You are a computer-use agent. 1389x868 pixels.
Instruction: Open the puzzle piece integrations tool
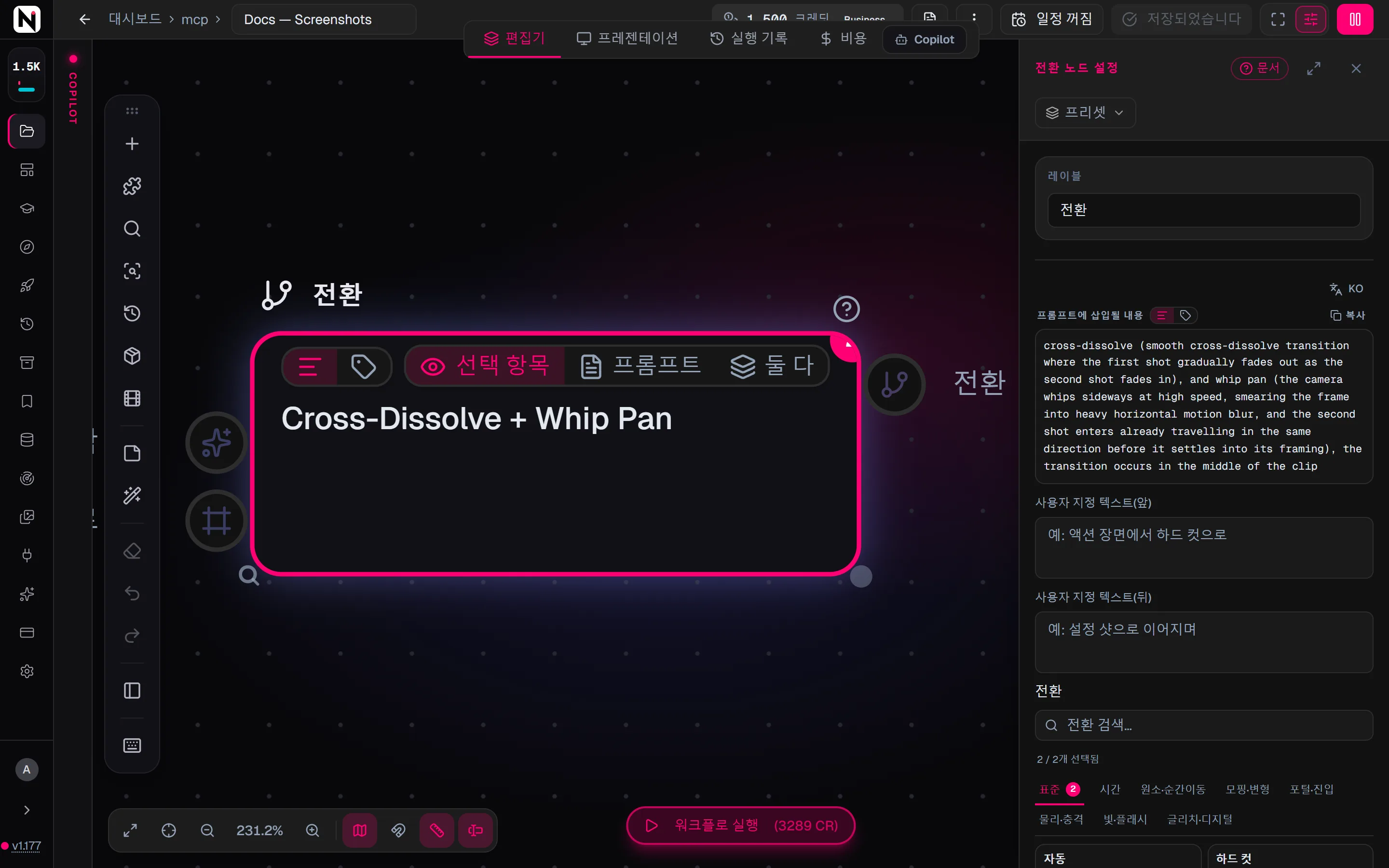(x=132, y=186)
